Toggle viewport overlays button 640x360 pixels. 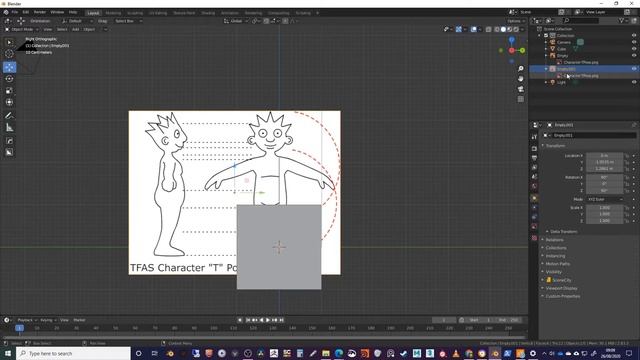point(473,29)
